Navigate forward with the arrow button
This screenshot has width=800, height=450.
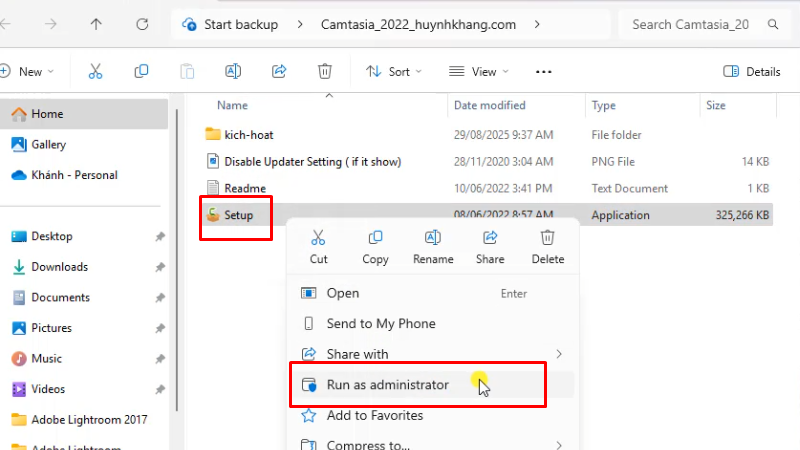(51, 24)
